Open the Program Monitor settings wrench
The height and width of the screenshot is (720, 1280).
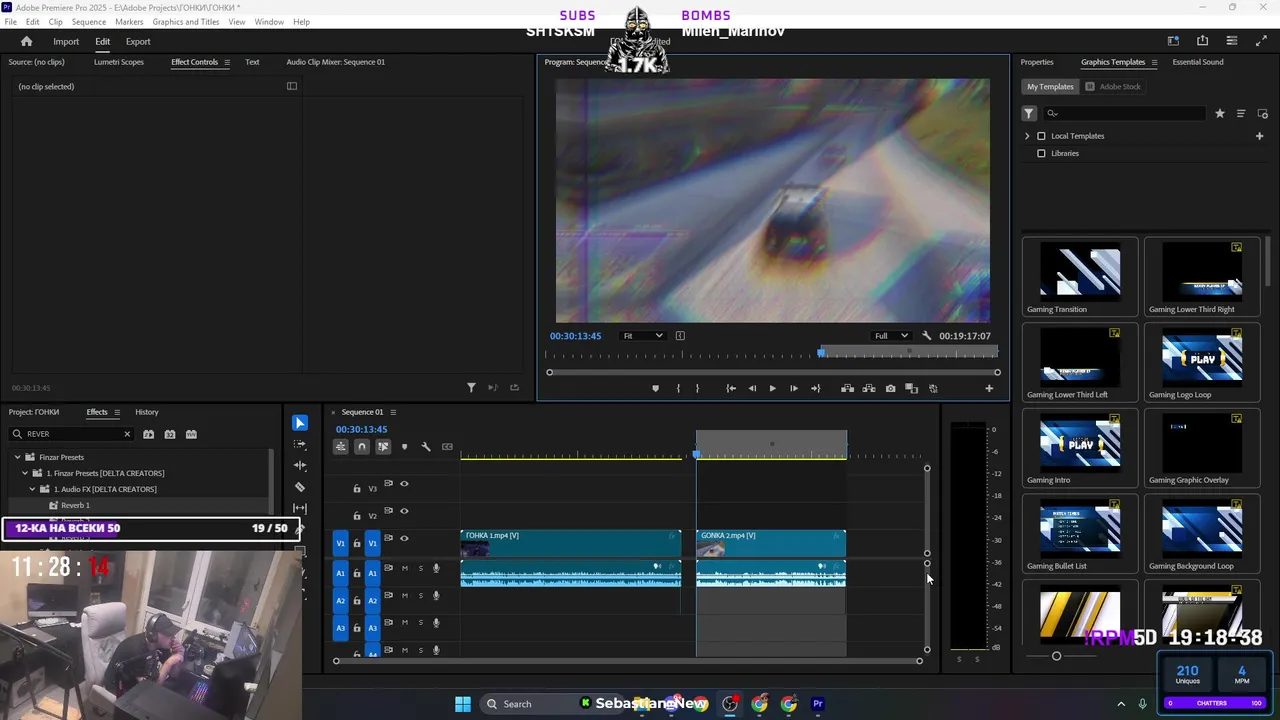pos(927,336)
